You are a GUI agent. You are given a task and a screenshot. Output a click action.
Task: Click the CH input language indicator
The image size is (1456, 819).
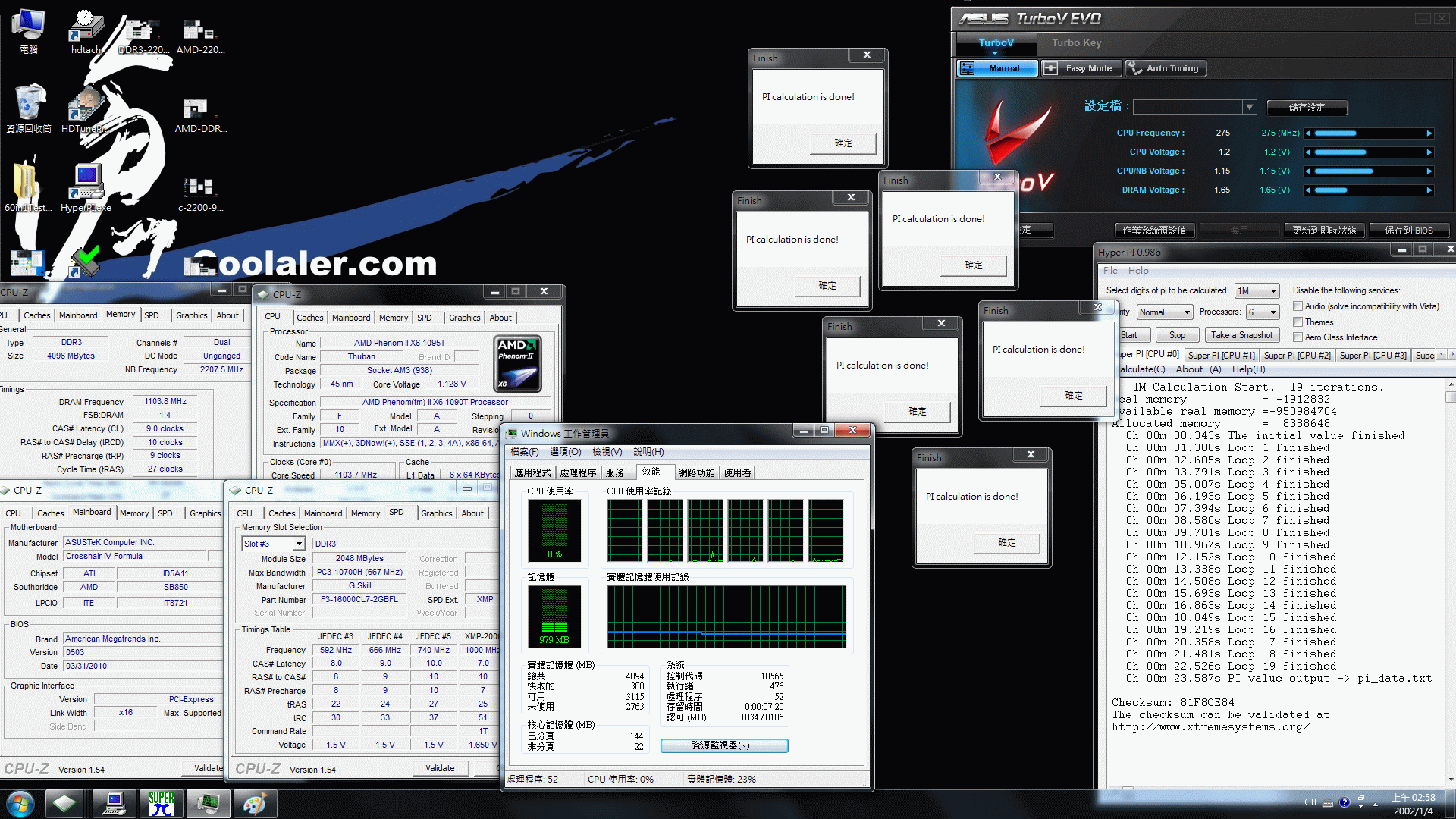click(x=1310, y=802)
